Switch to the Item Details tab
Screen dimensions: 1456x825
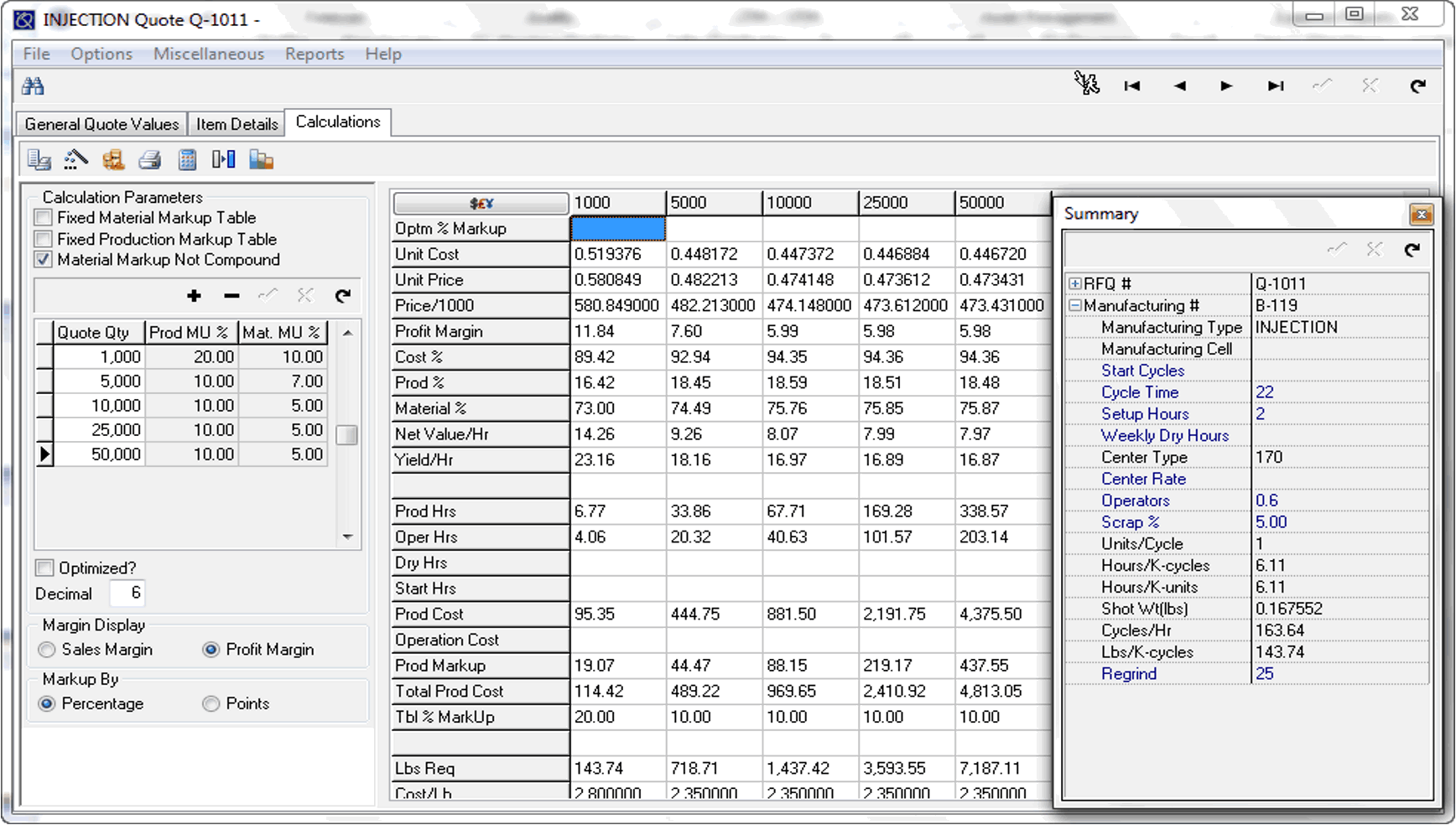pyautogui.click(x=237, y=124)
